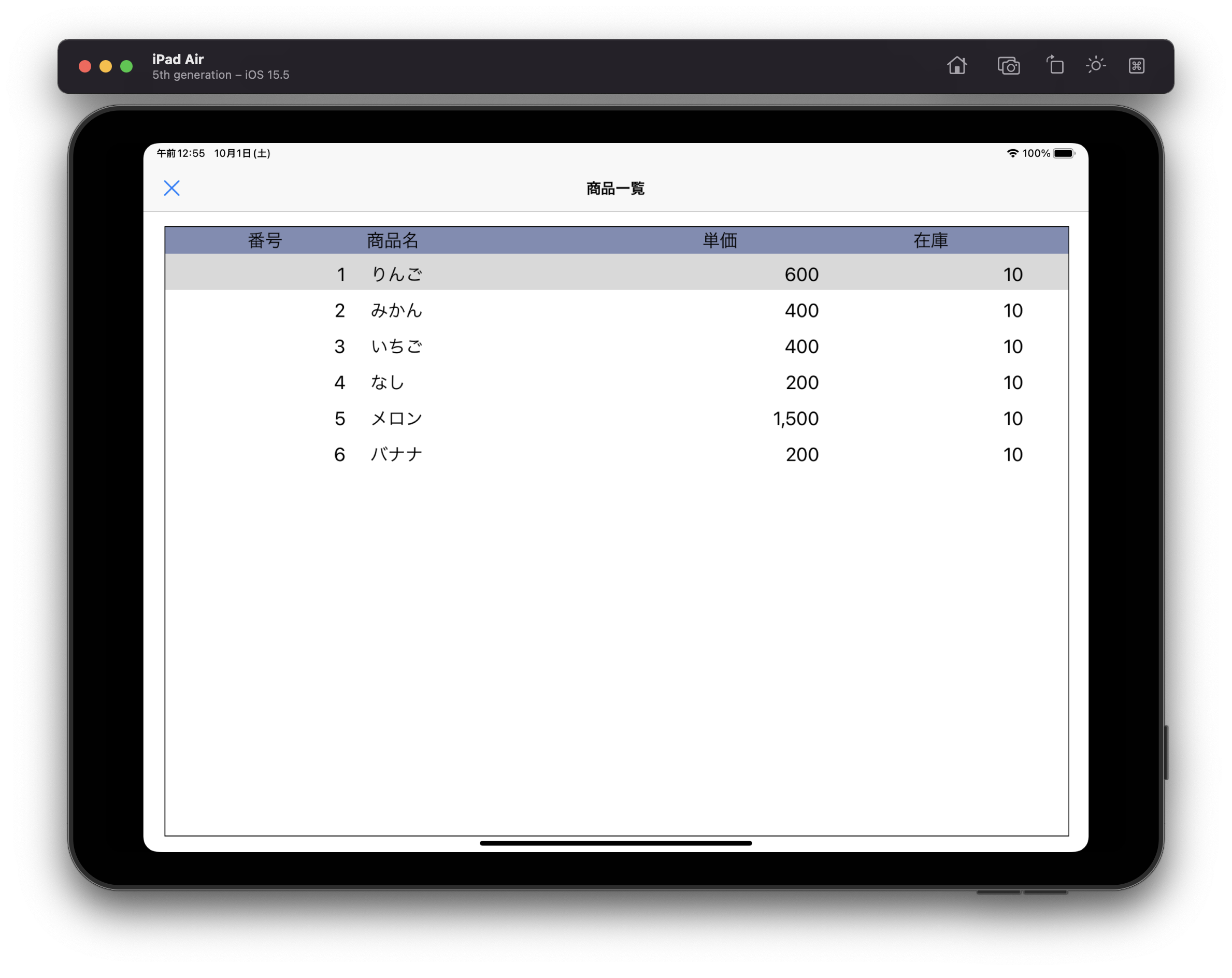Click the yellow minimize window button
Viewport: 1232px width, 978px height.
pos(106,66)
